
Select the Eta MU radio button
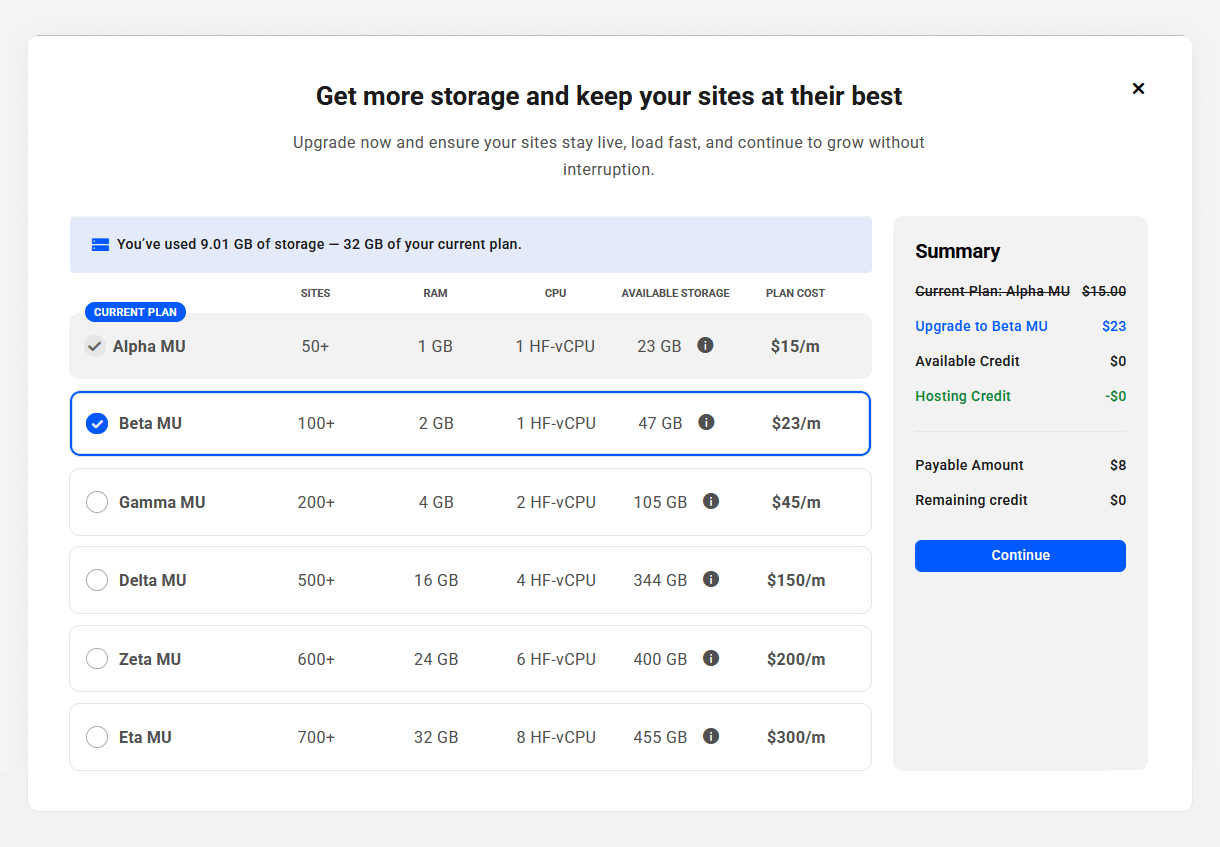point(97,737)
